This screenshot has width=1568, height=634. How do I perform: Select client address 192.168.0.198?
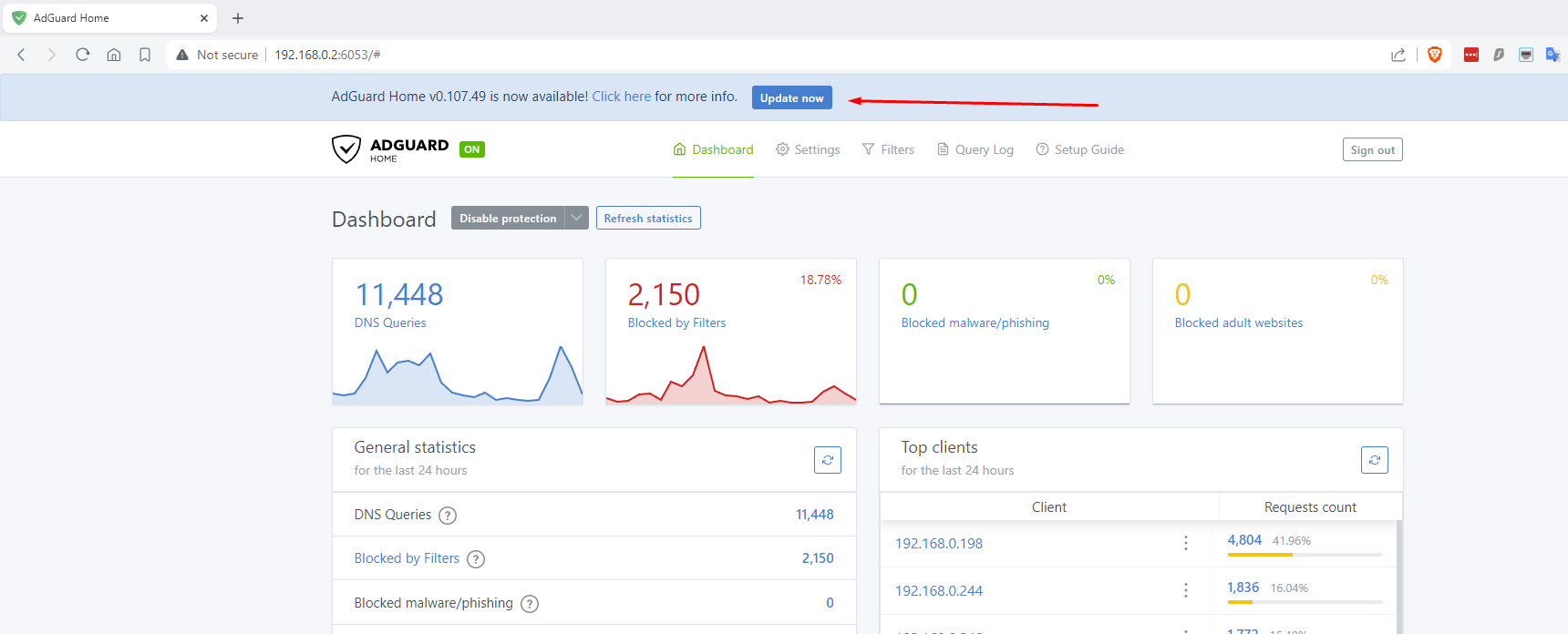[x=939, y=543]
